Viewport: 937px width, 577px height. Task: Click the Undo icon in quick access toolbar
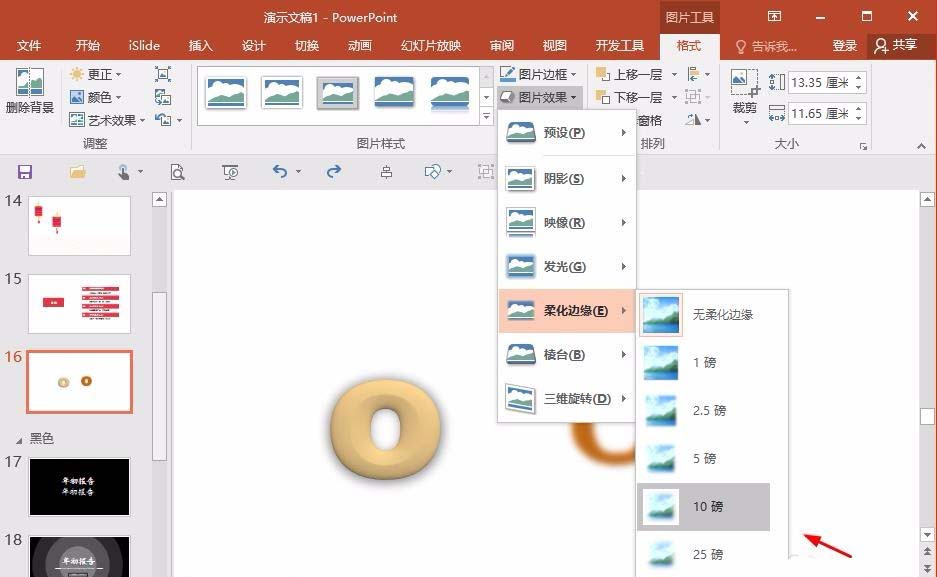[281, 172]
